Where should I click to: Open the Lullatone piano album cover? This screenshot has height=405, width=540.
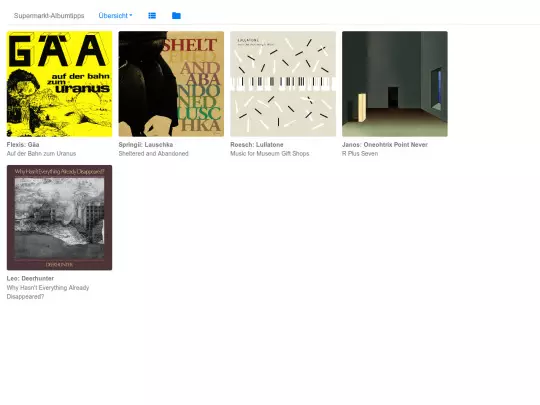tap(283, 84)
